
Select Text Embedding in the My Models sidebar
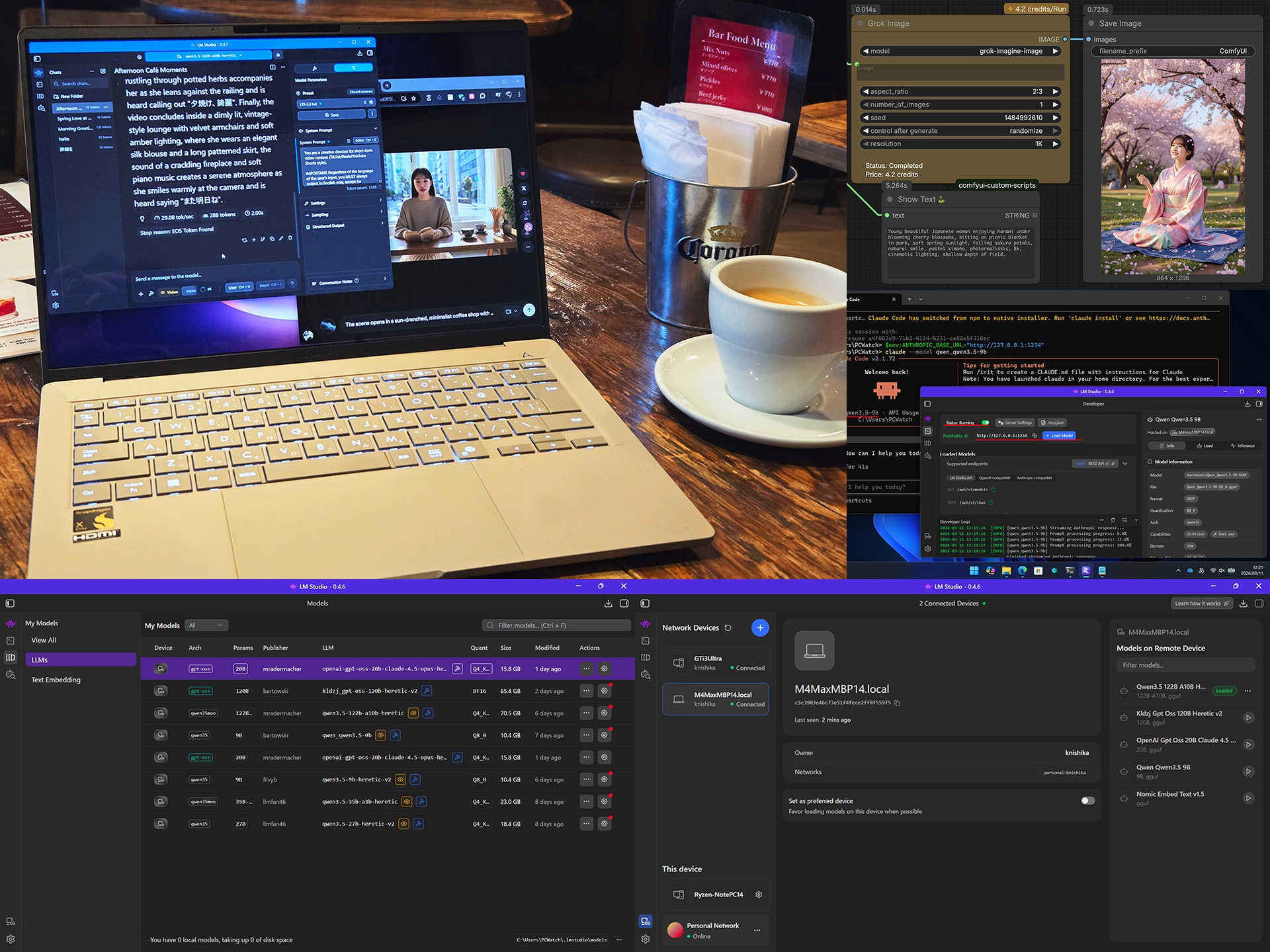pyautogui.click(x=56, y=680)
